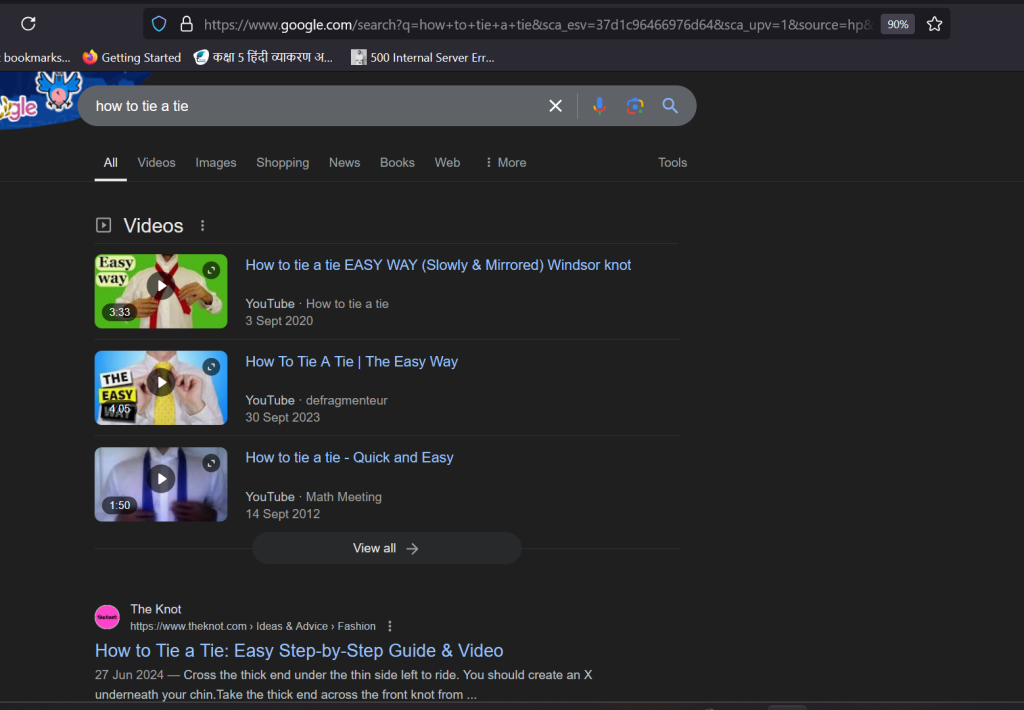Open the Hindi grammar class 5 bookmark
Viewport: 1024px width, 710px height.
[263, 57]
